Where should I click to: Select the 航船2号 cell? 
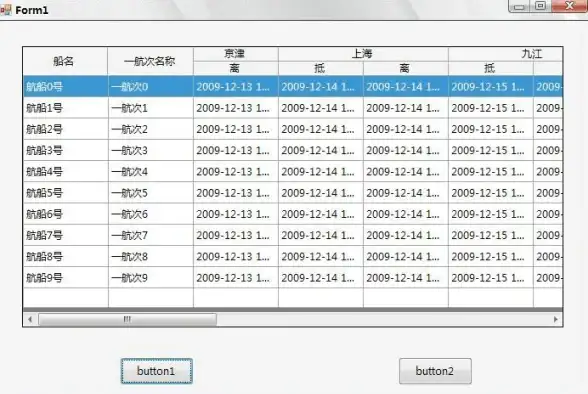click(x=66, y=129)
